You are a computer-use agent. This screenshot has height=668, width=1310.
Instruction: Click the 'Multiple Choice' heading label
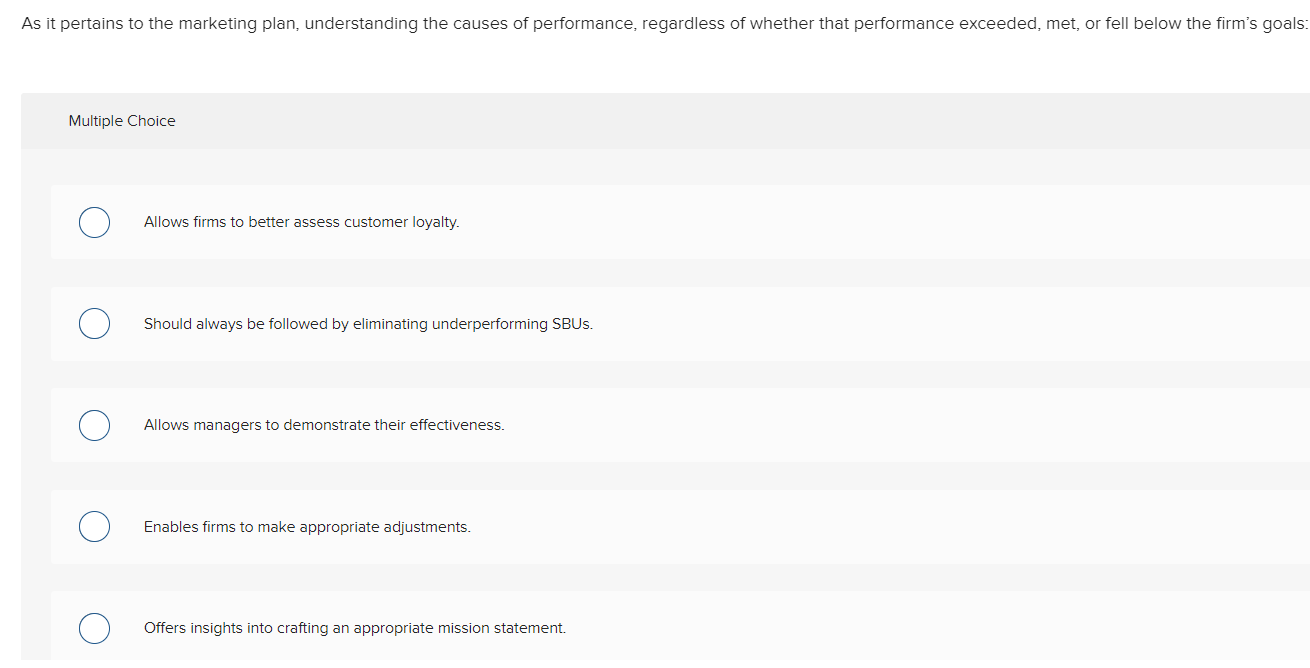click(x=122, y=121)
